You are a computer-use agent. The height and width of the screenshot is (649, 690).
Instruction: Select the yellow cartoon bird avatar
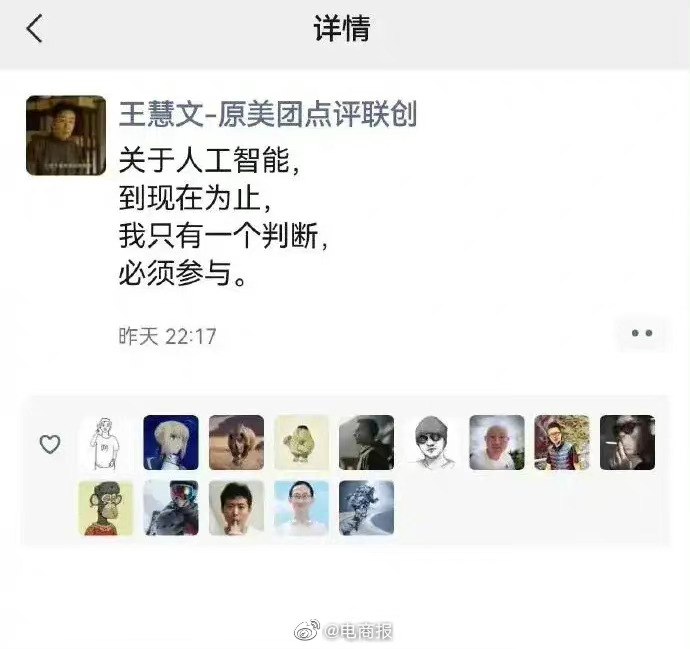(301, 443)
